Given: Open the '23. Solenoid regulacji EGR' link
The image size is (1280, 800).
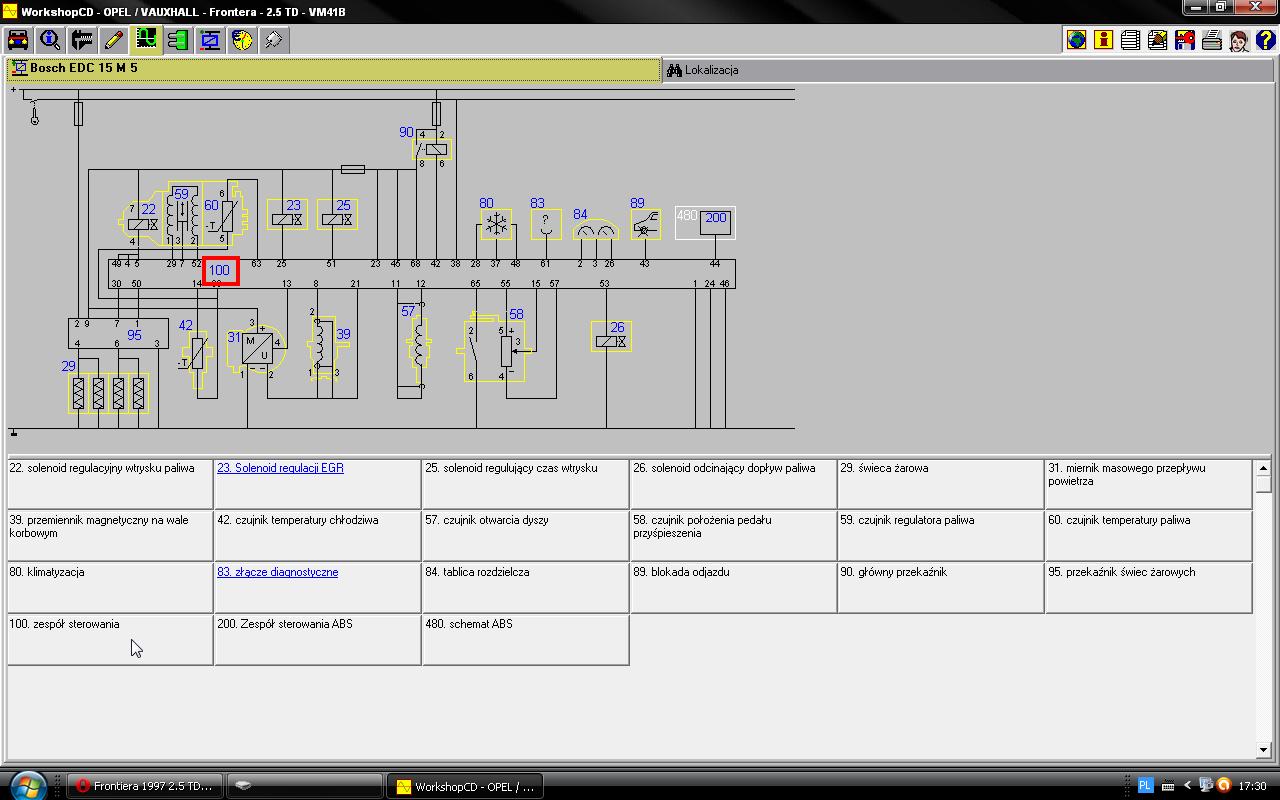Looking at the screenshot, I should click(x=280, y=468).
